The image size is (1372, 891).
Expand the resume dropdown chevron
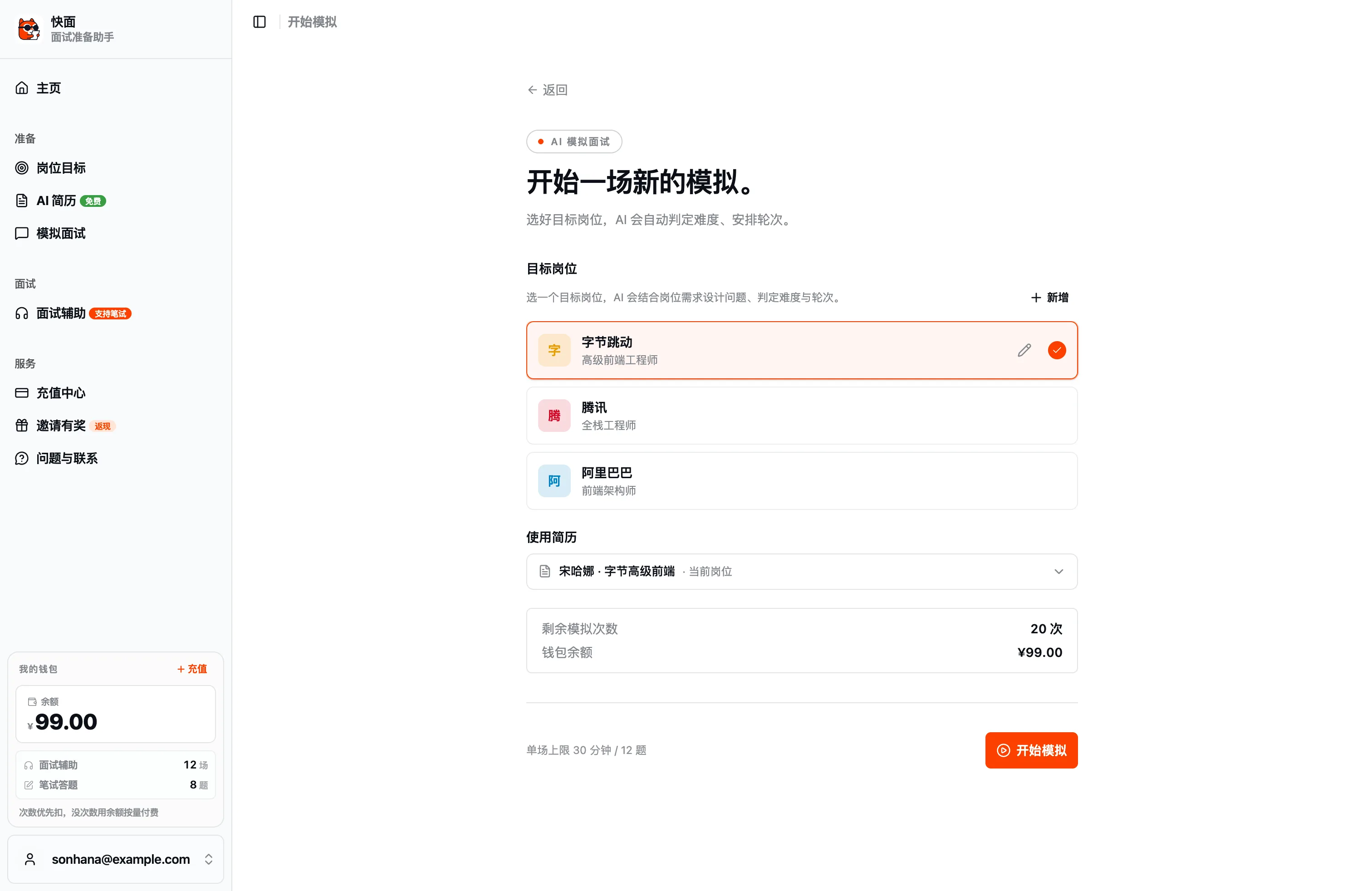coord(1058,572)
